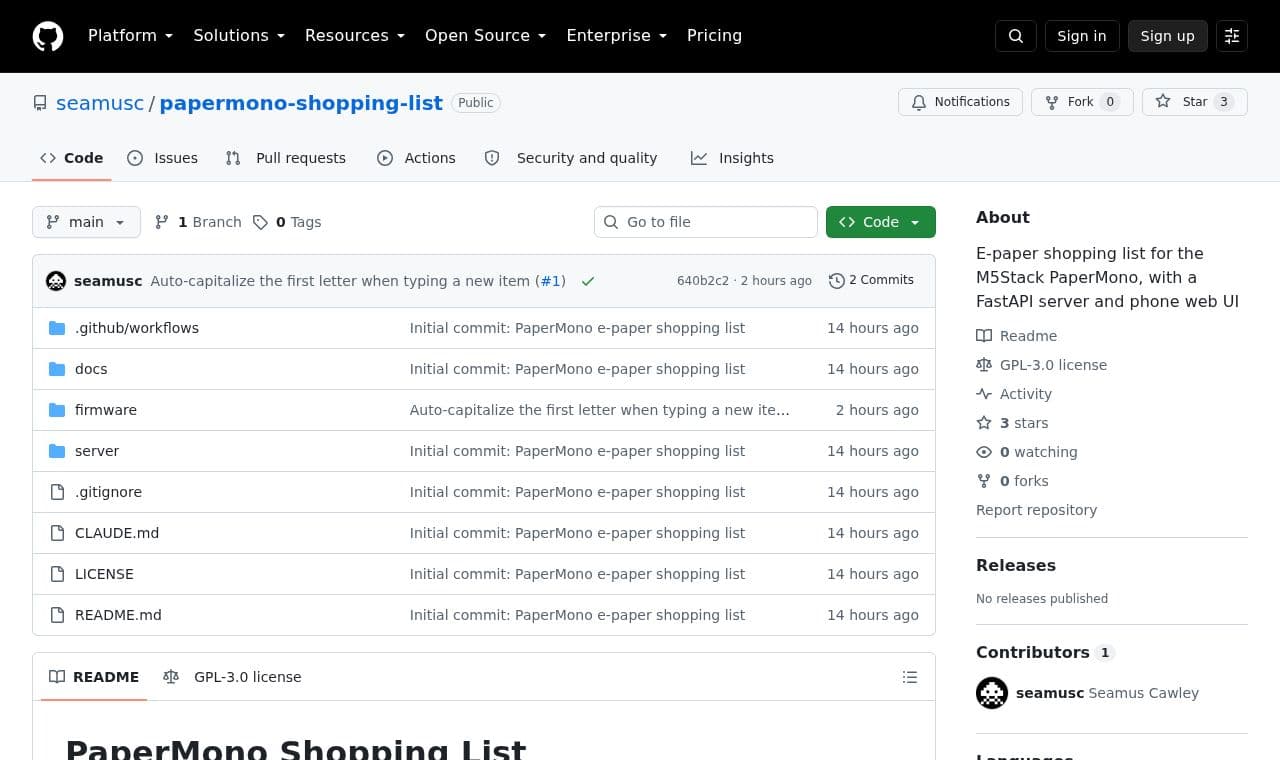Open the docs folder
The height and width of the screenshot is (760, 1280).
(x=91, y=369)
